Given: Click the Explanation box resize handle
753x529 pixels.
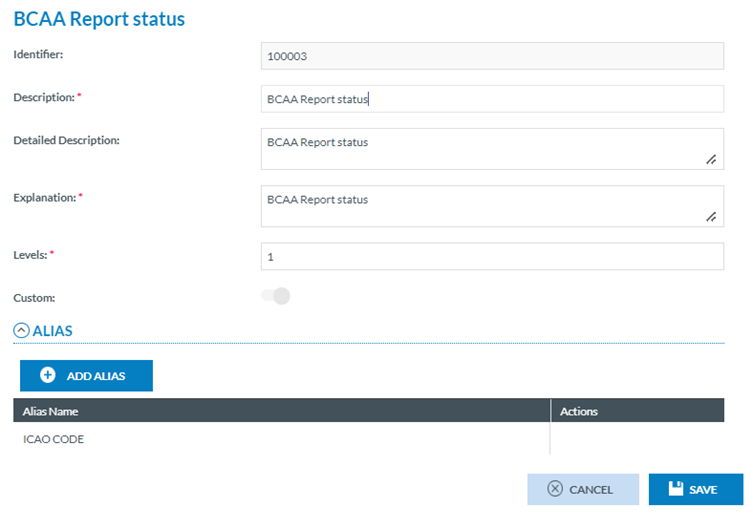Looking at the screenshot, I should click(x=711, y=216).
